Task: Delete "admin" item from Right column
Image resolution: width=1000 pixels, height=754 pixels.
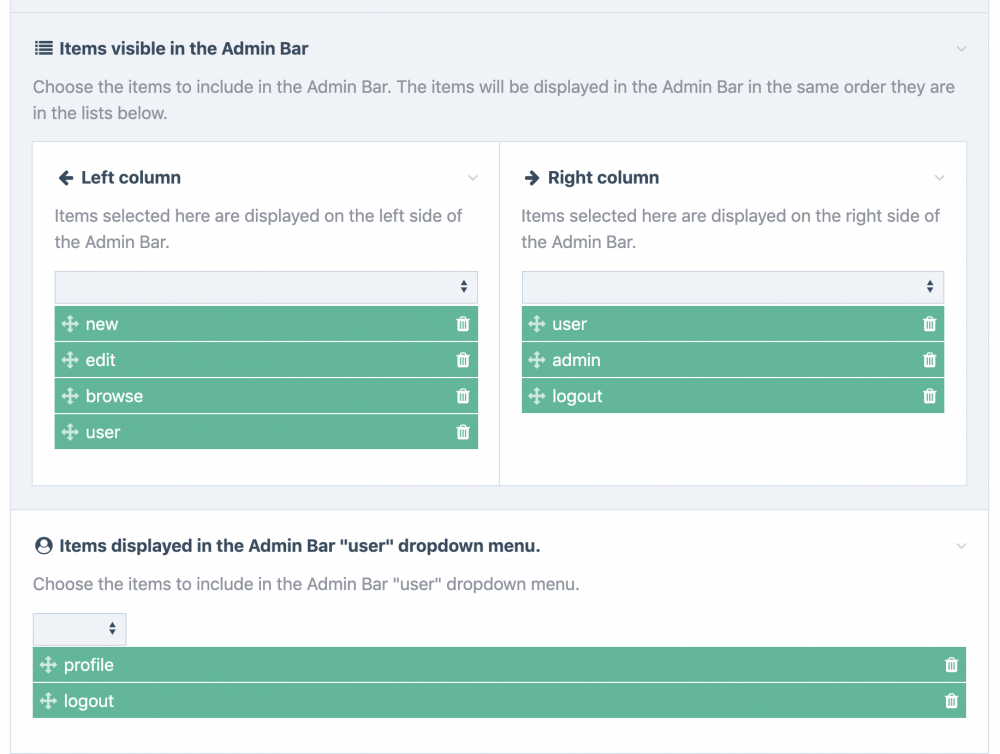Action: click(x=929, y=360)
